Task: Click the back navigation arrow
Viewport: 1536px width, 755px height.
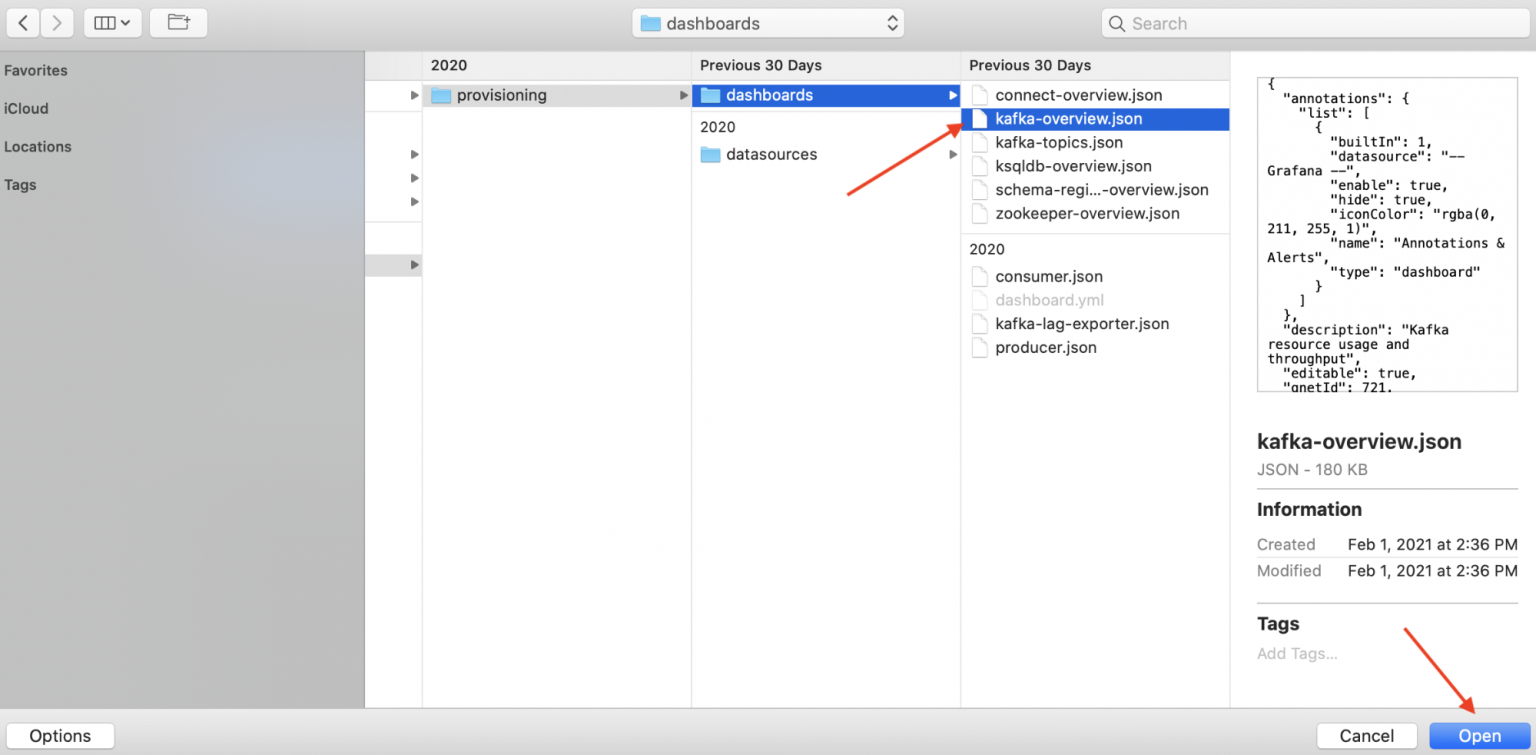Action: click(23, 23)
